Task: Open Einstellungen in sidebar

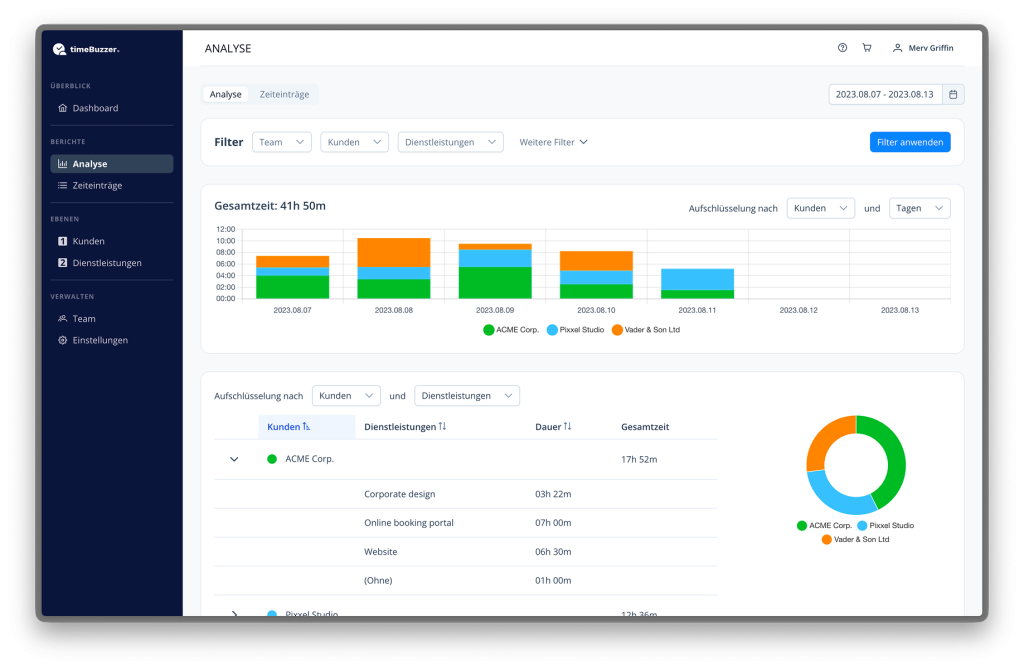Action: tap(112, 340)
